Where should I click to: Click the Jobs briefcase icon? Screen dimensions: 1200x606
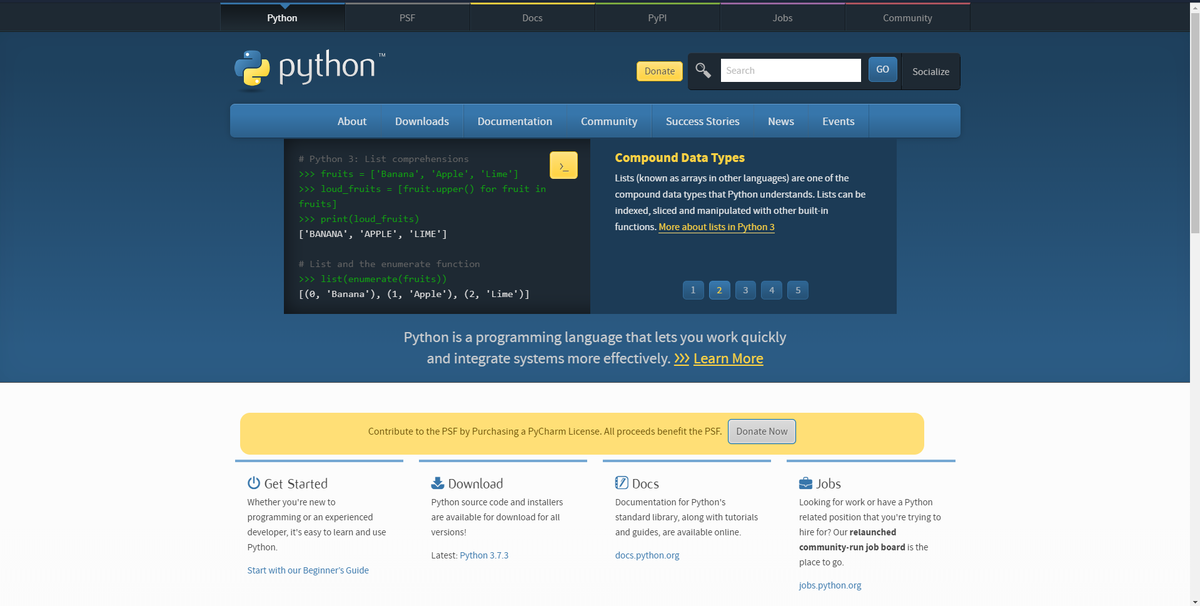point(806,483)
